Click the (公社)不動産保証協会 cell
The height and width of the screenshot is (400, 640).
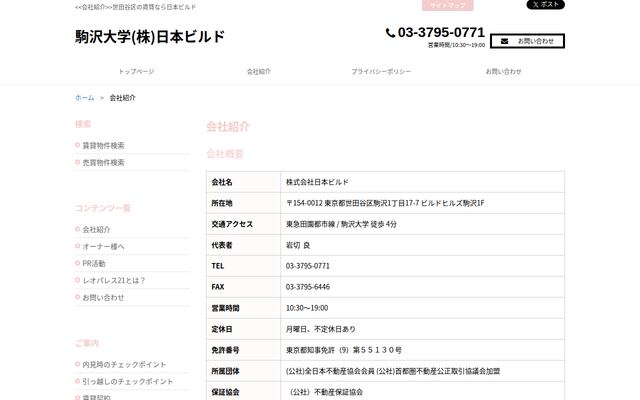point(422,391)
